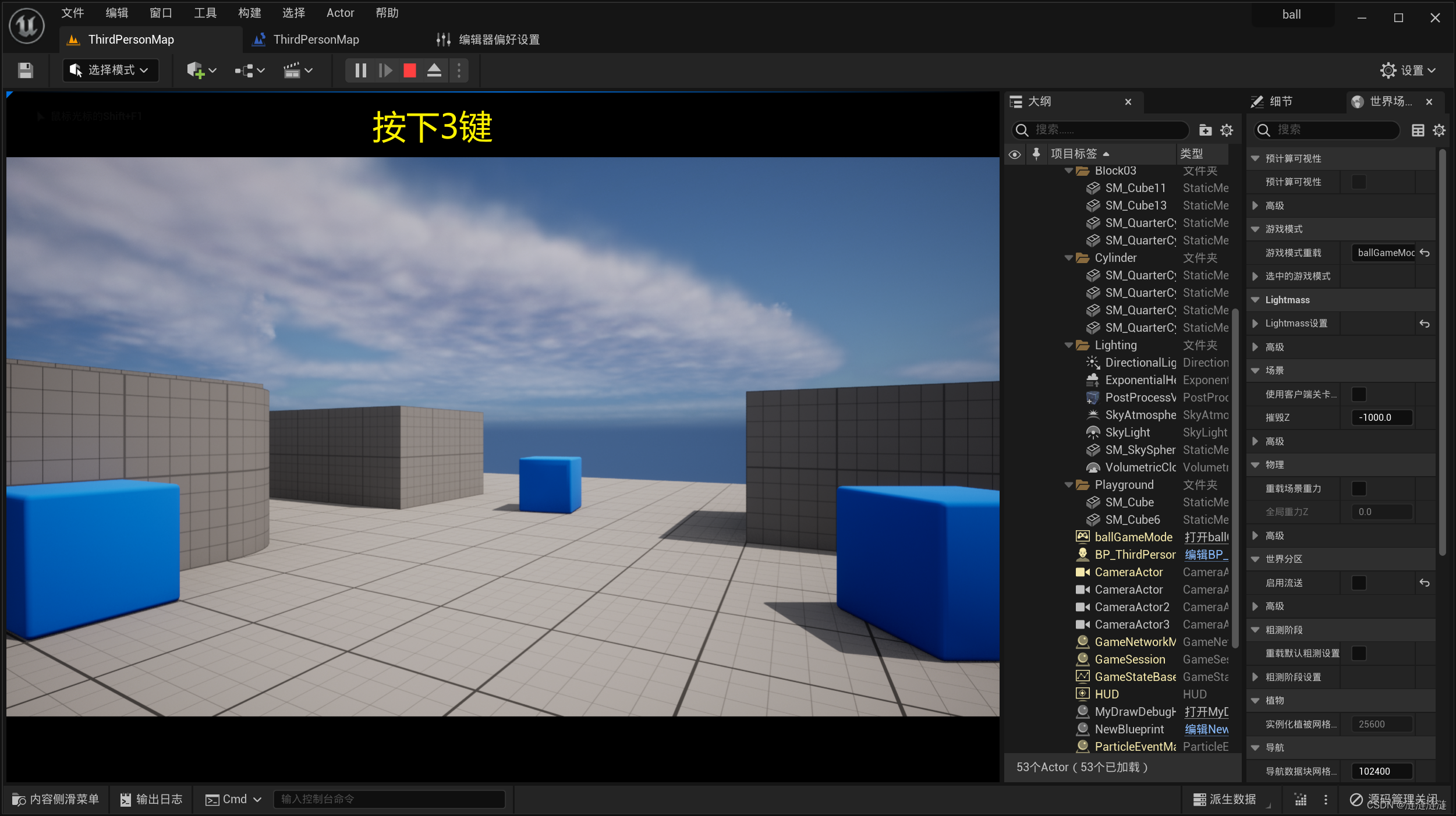Stop play session with red square
The height and width of the screenshot is (816, 1456).
[410, 70]
